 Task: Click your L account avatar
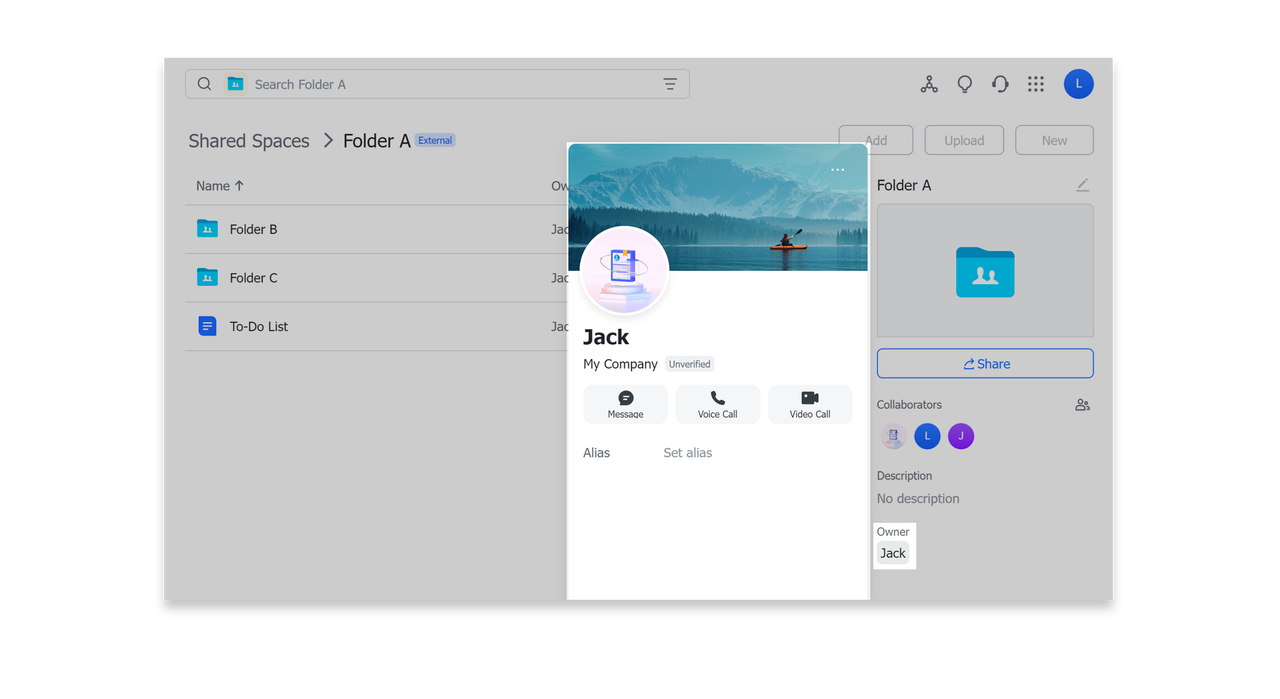click(x=1078, y=84)
